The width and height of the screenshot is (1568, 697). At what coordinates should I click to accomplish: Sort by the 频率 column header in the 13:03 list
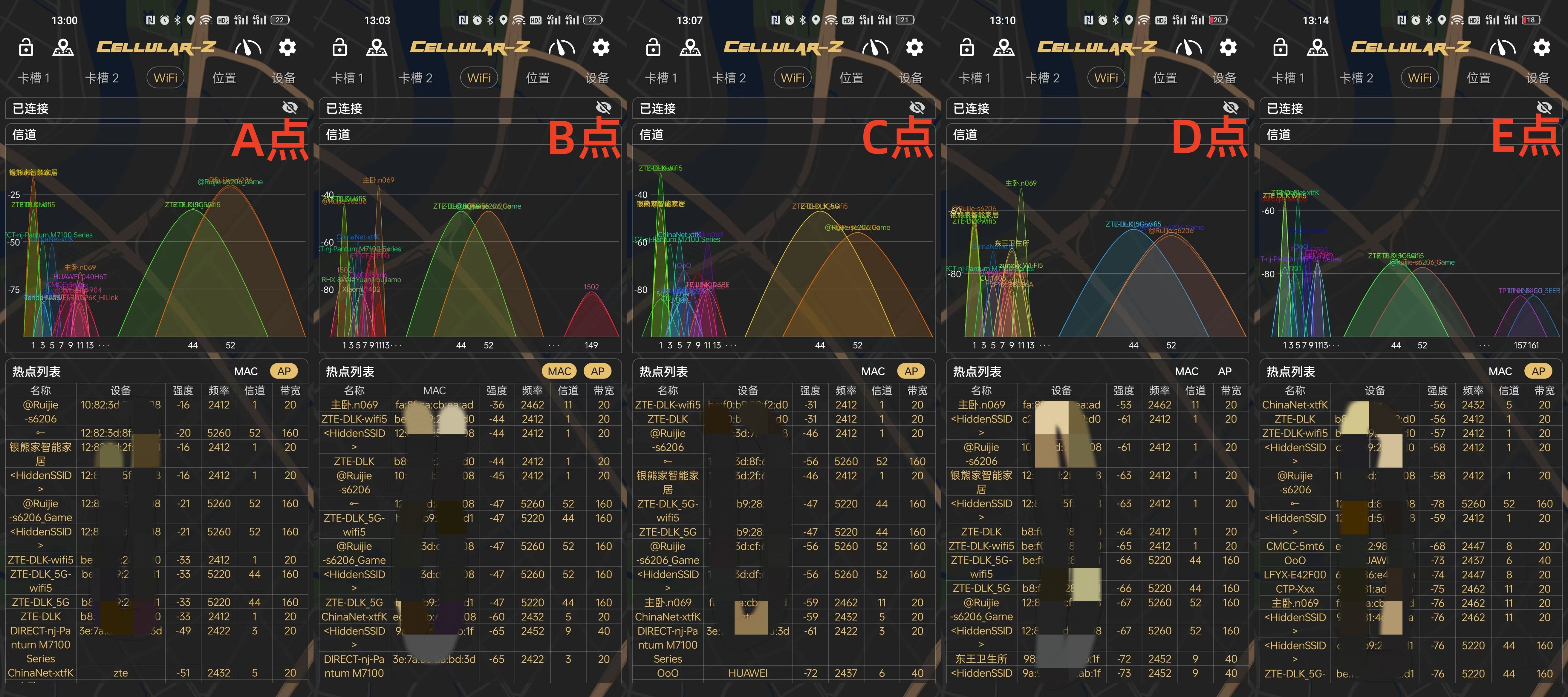tap(532, 390)
